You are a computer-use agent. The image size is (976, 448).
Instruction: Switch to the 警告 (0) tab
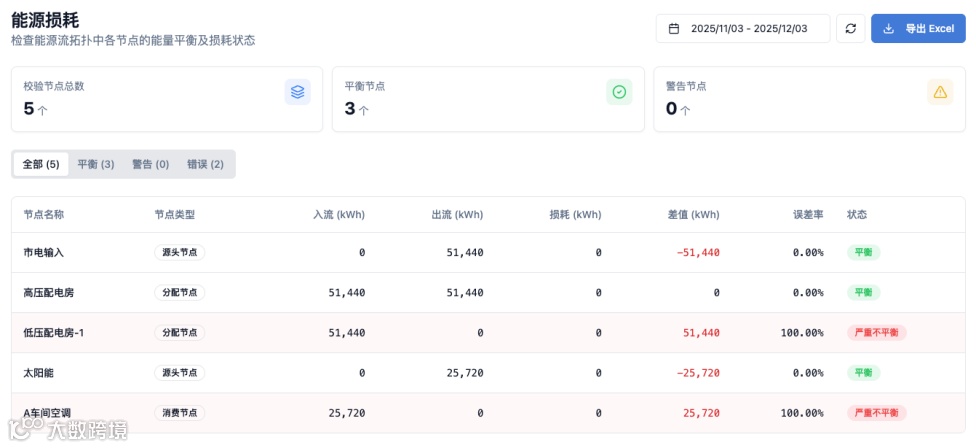[x=150, y=164]
